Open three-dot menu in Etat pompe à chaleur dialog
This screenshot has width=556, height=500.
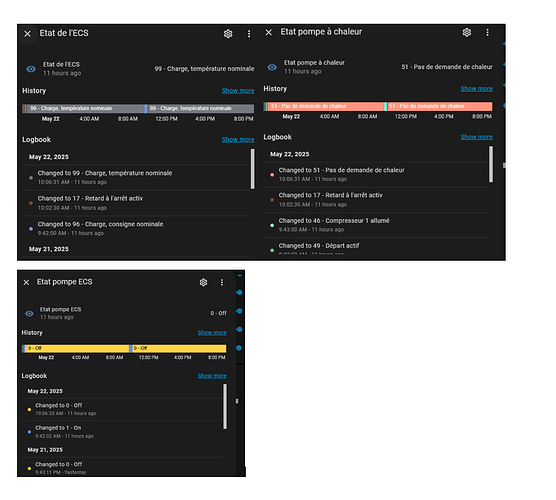tap(488, 32)
